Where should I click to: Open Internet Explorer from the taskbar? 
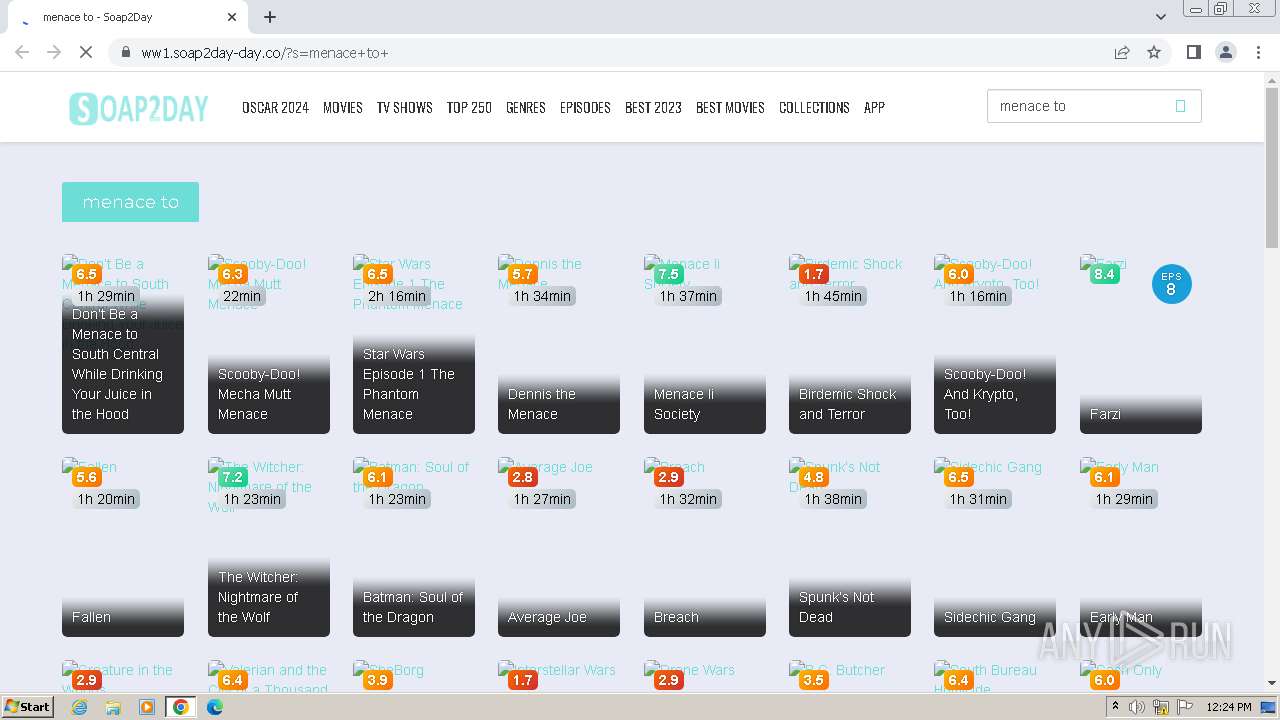[80, 707]
